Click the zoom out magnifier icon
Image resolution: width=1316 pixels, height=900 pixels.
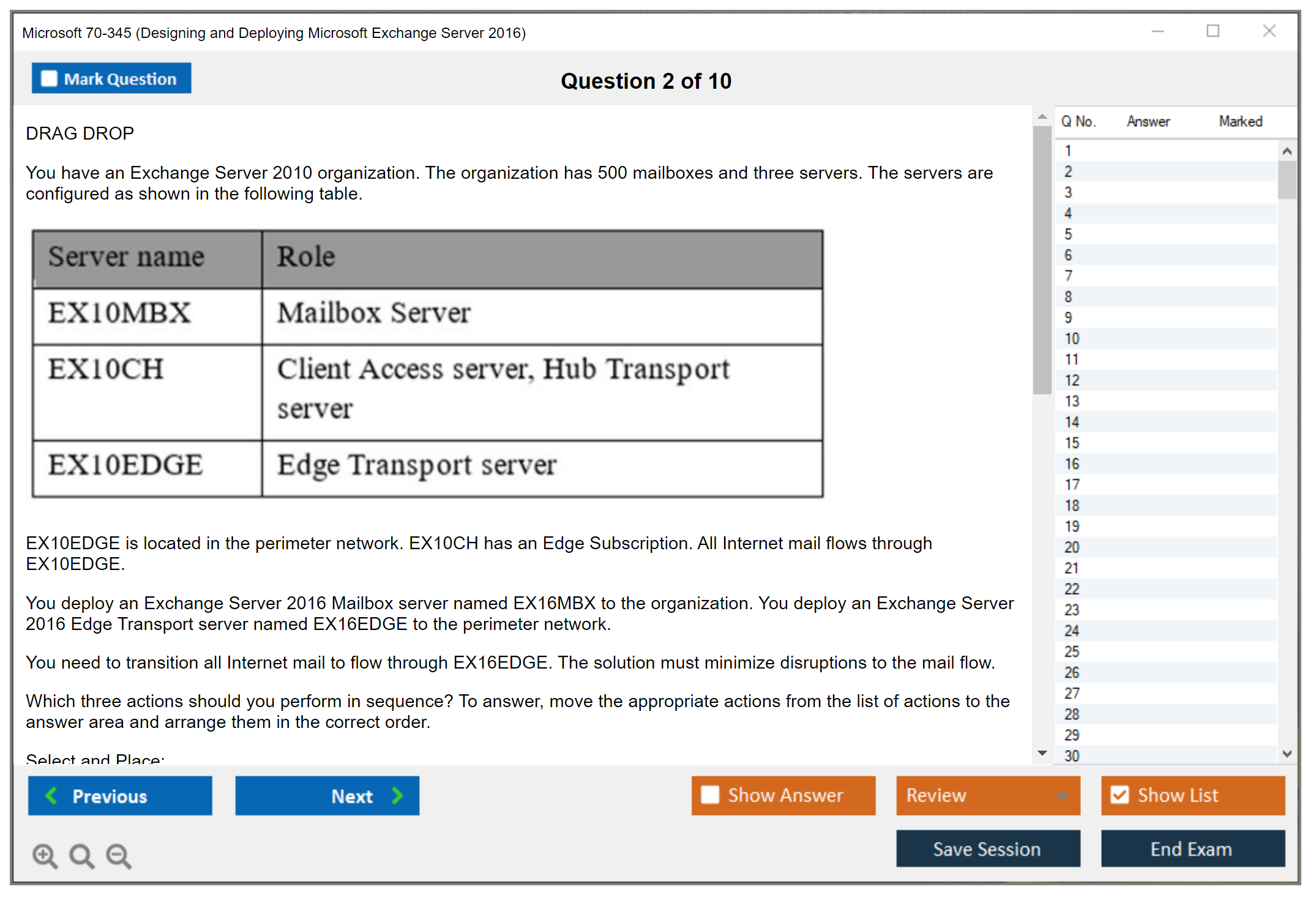click(119, 855)
